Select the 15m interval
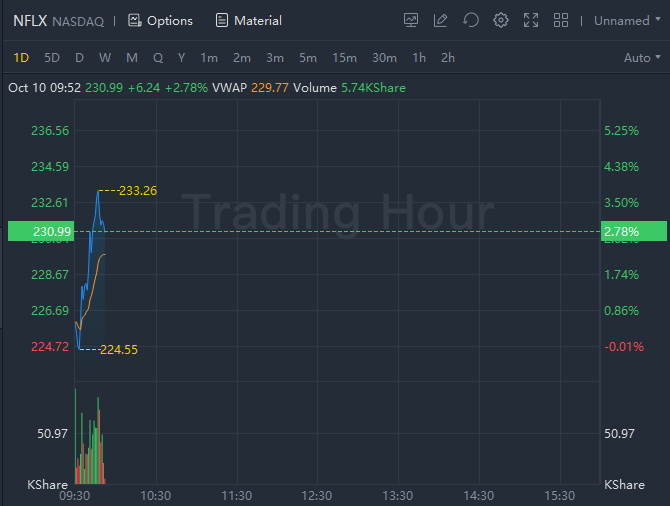The image size is (670, 506). tap(344, 58)
